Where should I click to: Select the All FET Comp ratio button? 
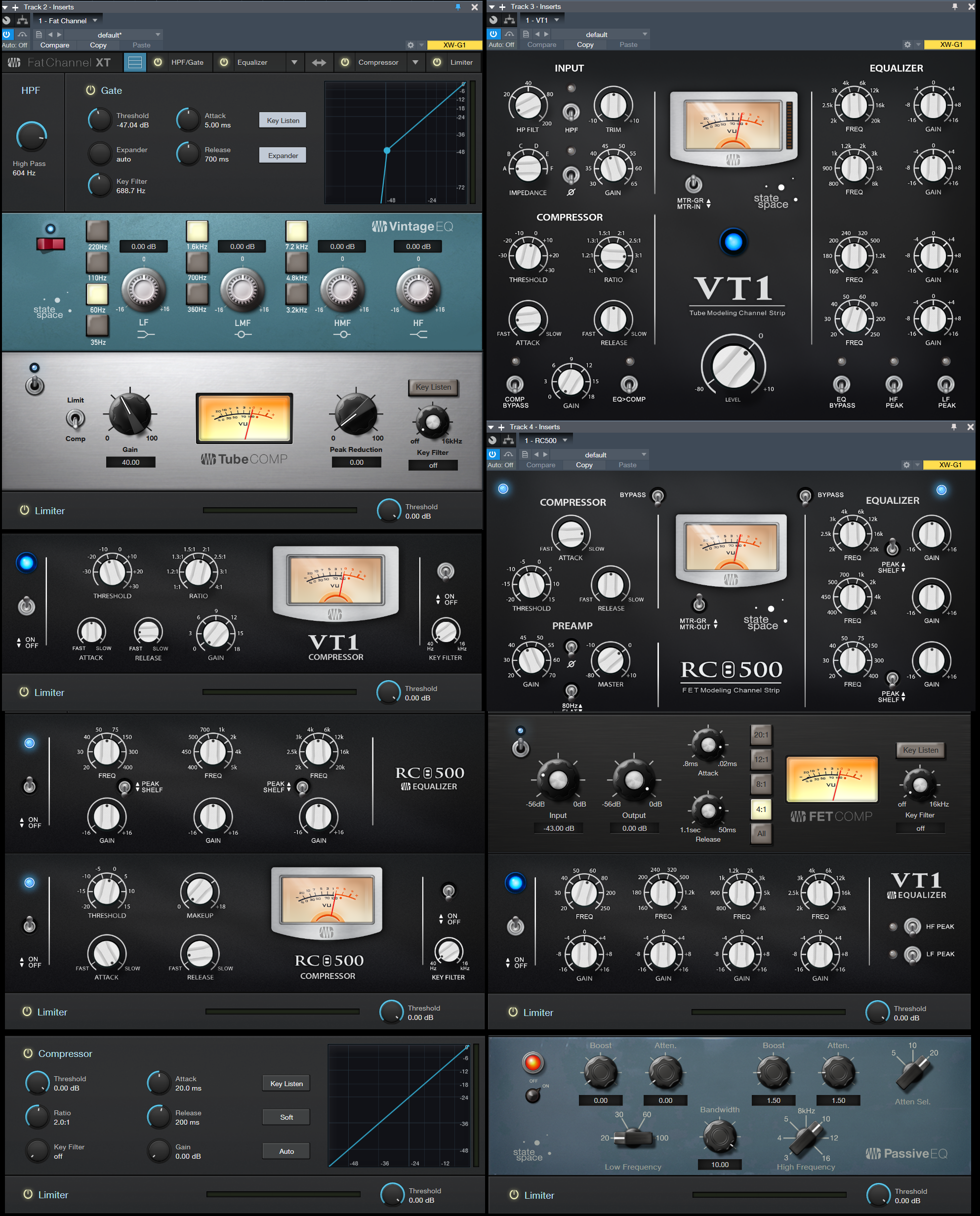click(761, 833)
